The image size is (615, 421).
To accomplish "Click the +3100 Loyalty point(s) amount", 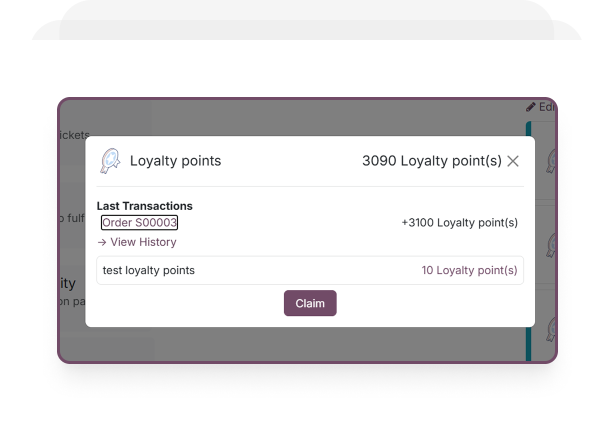I will (459, 223).
